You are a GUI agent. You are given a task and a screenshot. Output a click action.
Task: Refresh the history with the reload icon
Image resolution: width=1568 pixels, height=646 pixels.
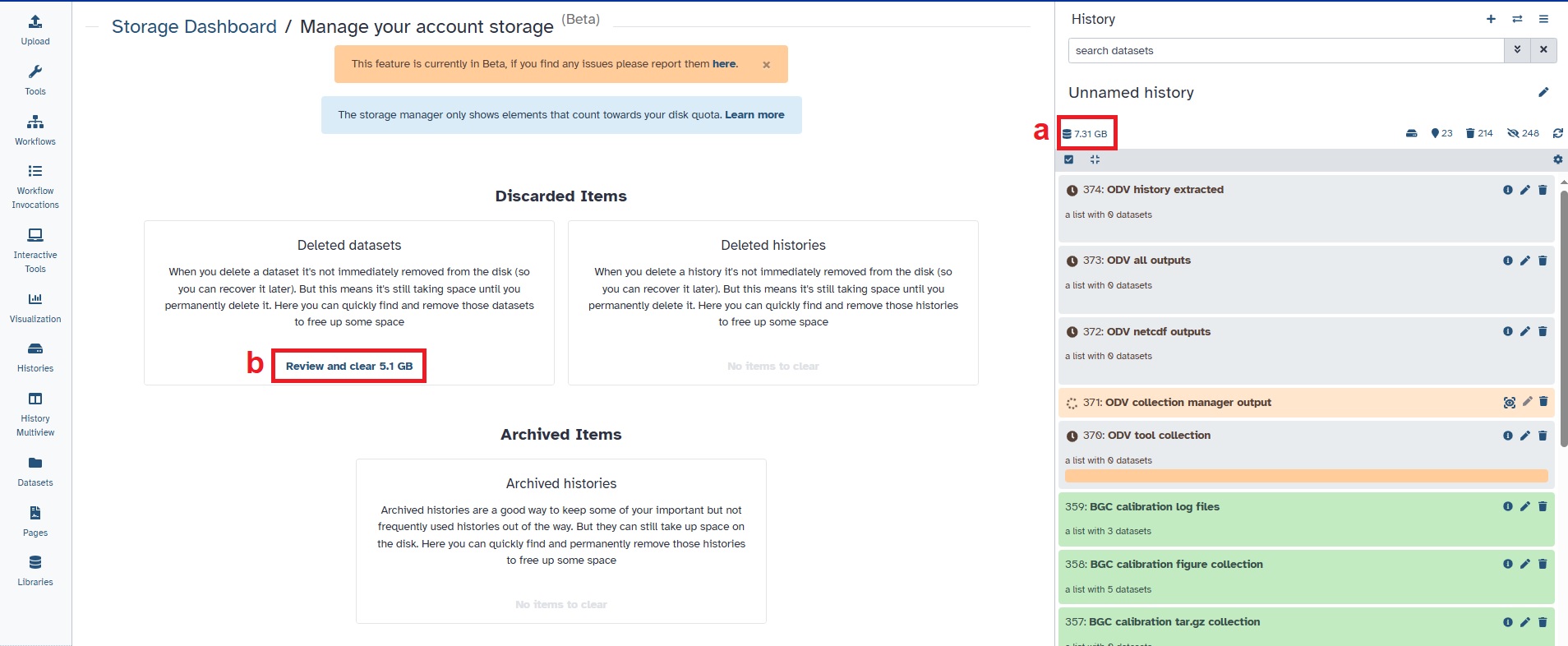pos(1557,133)
